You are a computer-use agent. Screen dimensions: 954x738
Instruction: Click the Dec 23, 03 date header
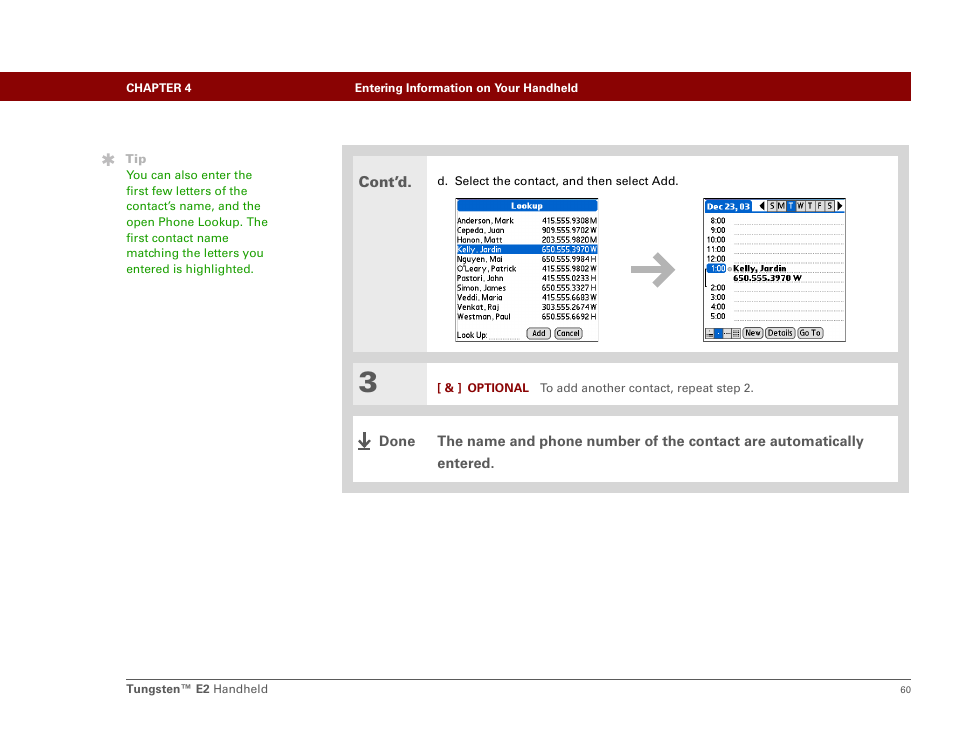click(x=728, y=207)
